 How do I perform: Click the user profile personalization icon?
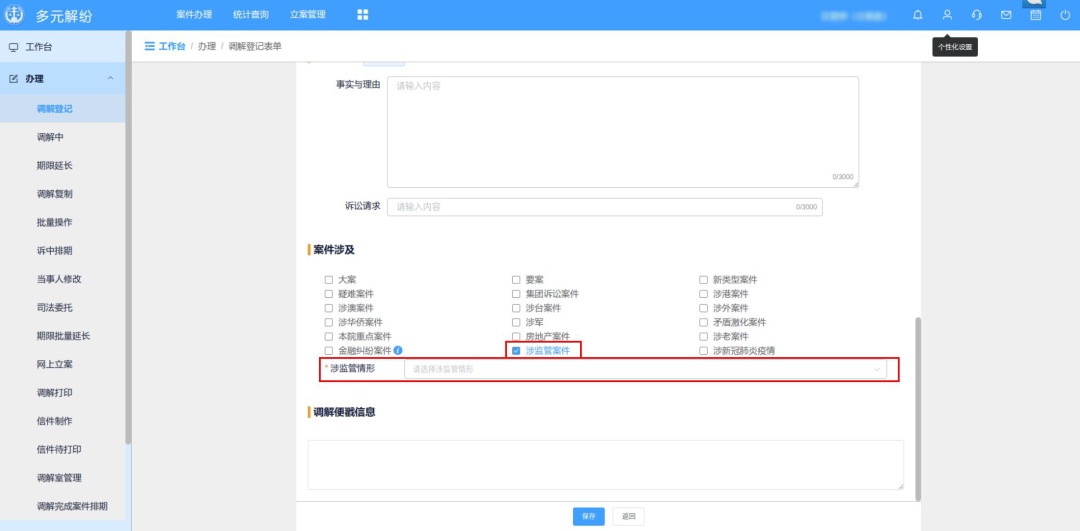click(947, 15)
